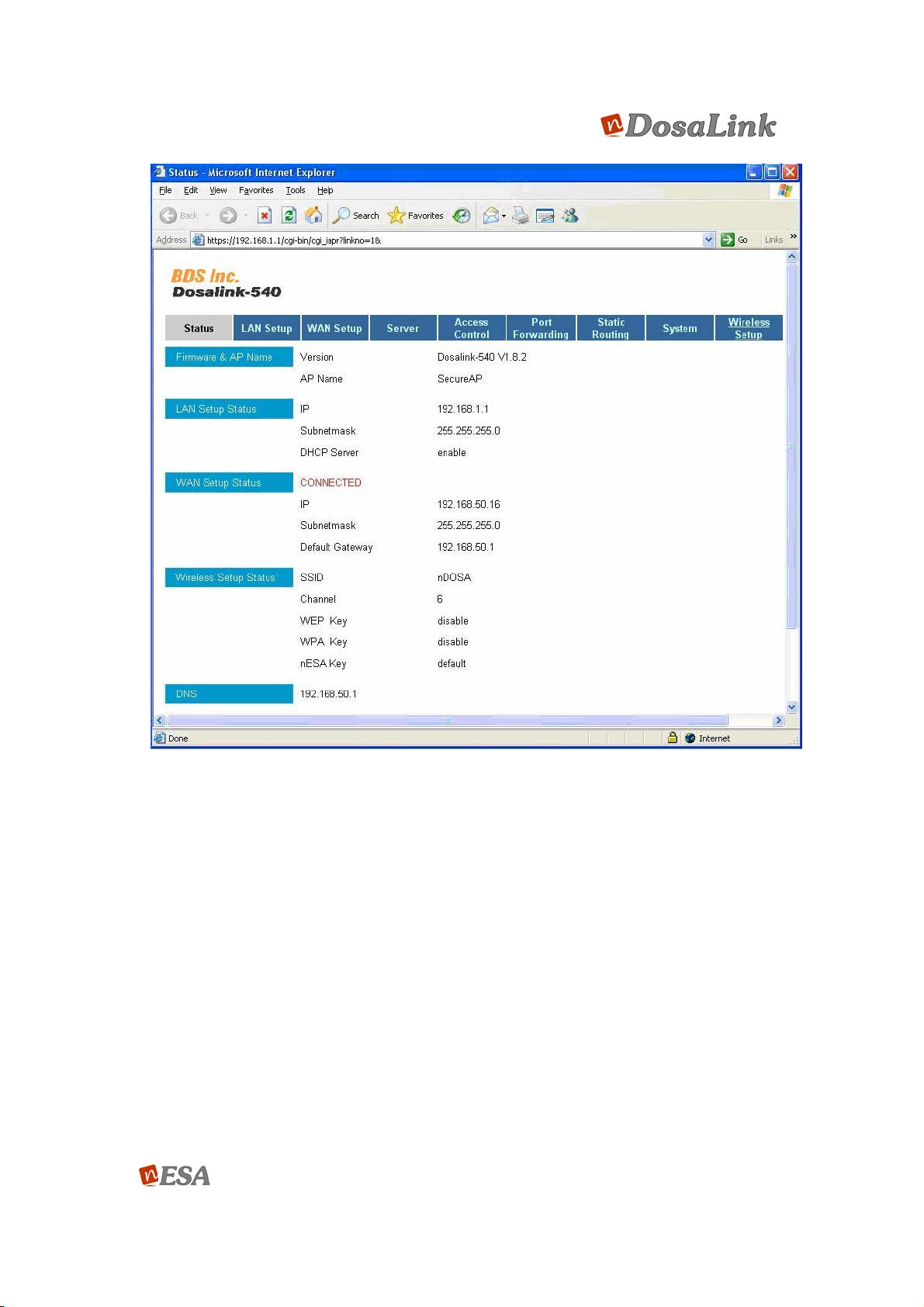
Task: Click the Wireless Setup Status heading
Action: coord(229,577)
